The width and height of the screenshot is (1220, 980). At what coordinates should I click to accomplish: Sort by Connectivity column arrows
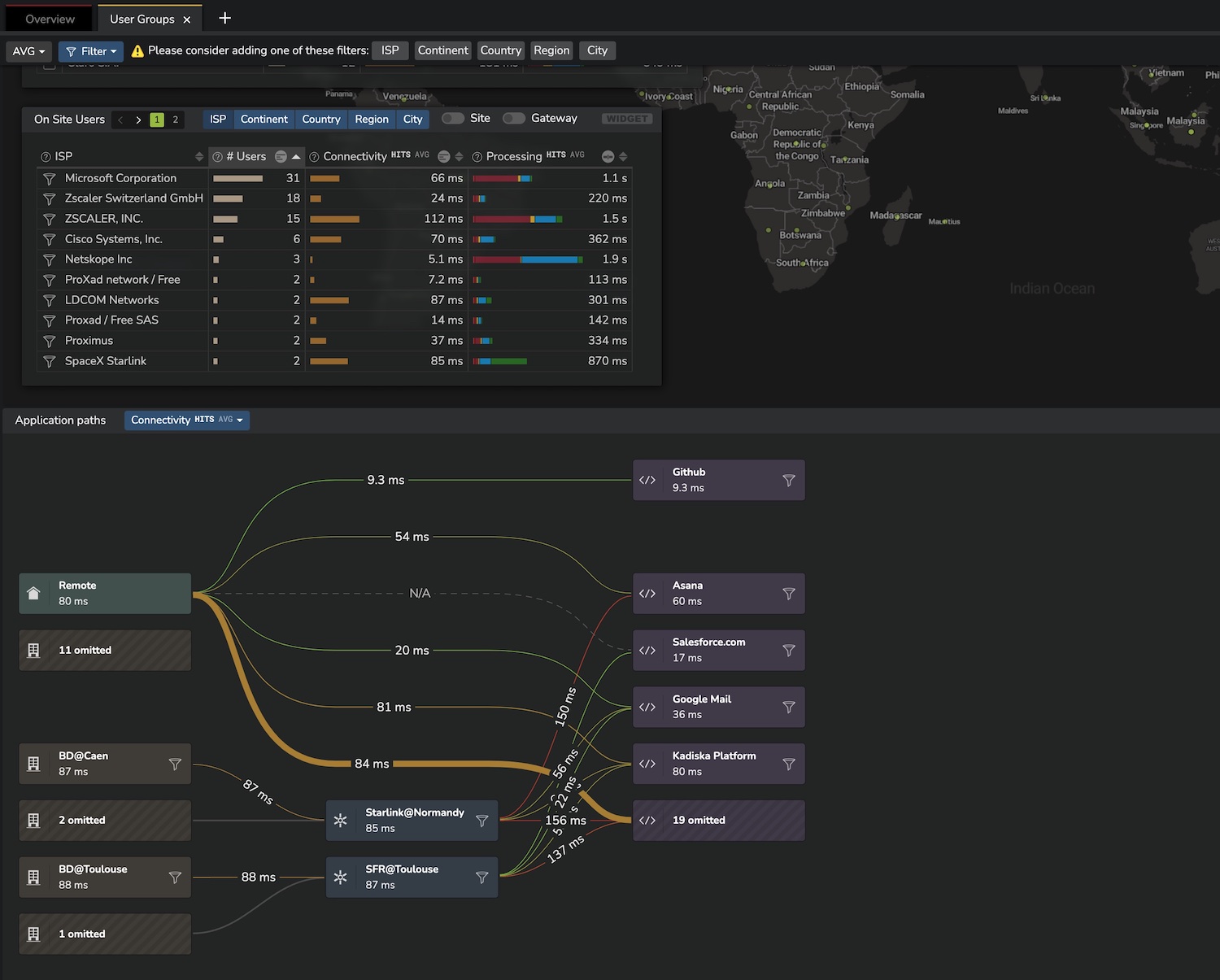click(460, 157)
